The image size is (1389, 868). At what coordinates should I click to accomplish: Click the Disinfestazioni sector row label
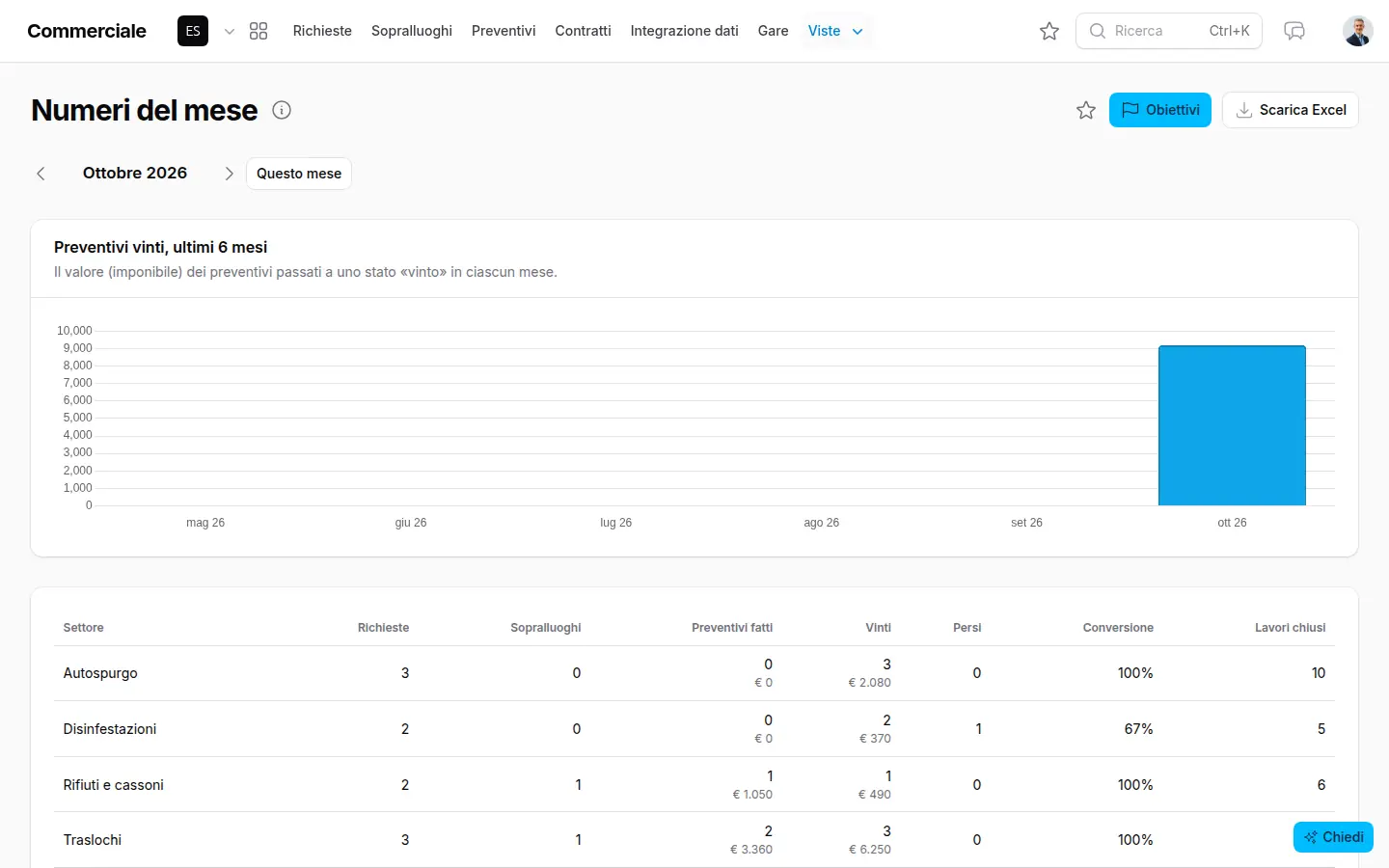click(x=110, y=729)
